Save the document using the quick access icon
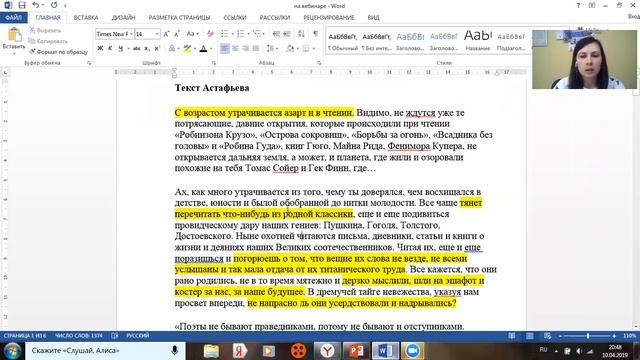Viewport: 640px width, 360px height. click(22, 5)
